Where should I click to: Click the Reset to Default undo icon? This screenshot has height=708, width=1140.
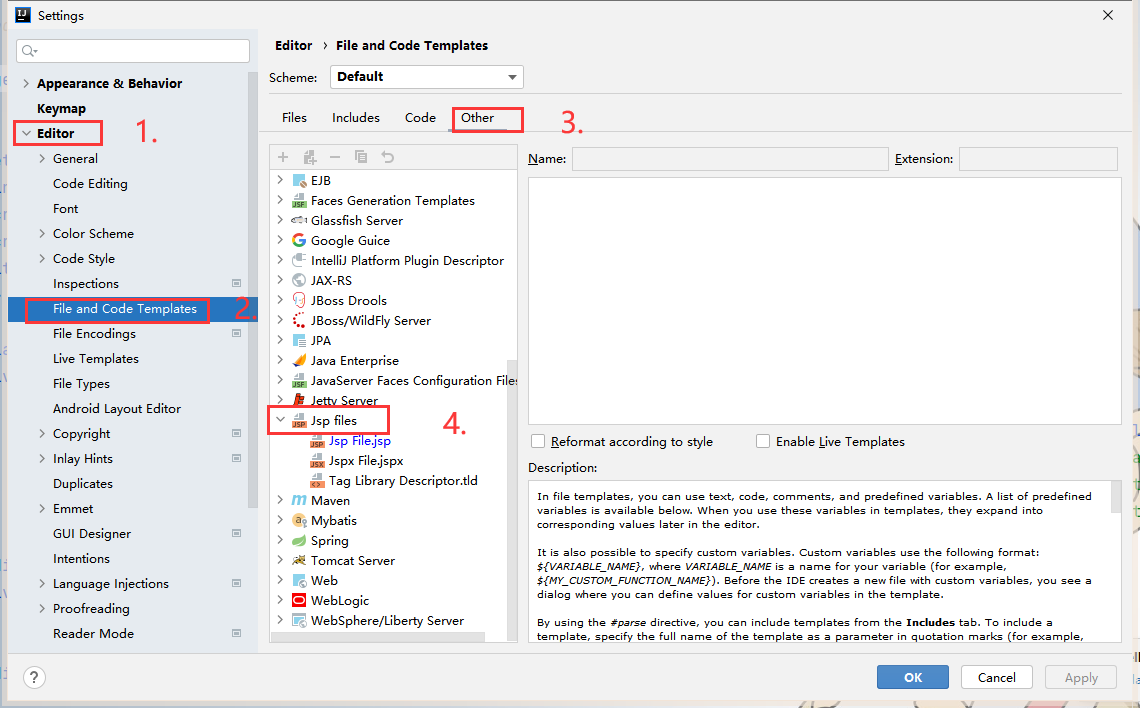[388, 157]
